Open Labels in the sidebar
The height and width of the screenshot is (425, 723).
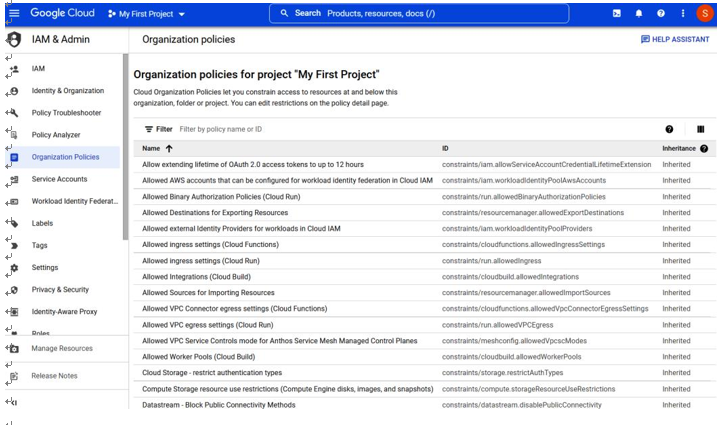point(42,223)
